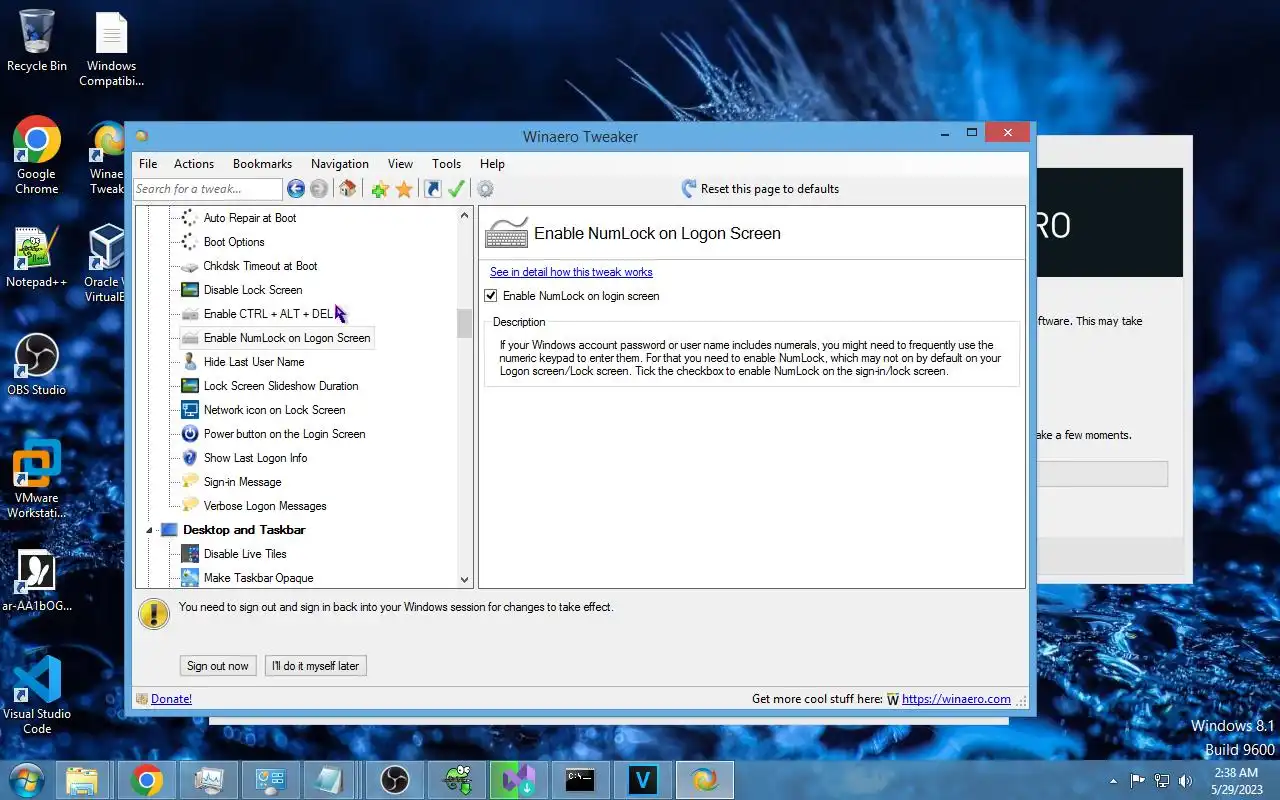Open OBS Studio from the taskbar

(x=394, y=780)
